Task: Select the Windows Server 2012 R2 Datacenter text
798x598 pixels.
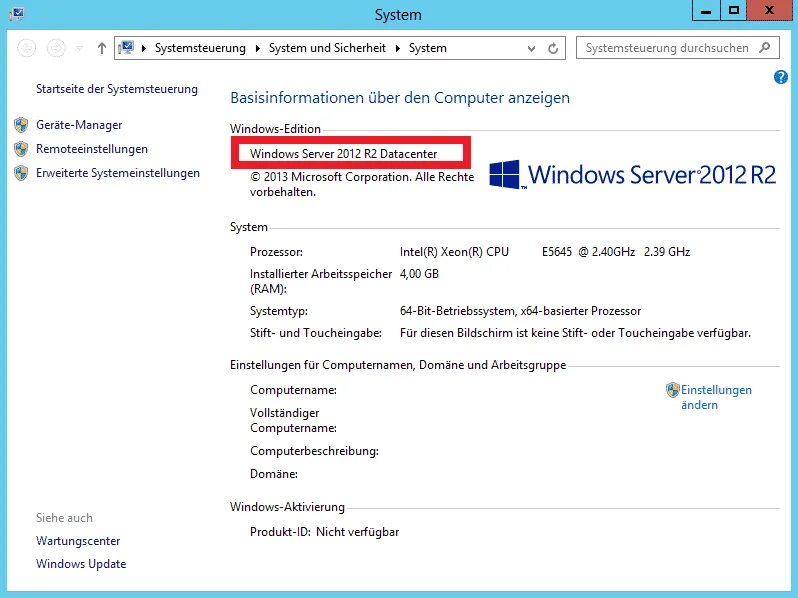Action: pyautogui.click(x=344, y=154)
